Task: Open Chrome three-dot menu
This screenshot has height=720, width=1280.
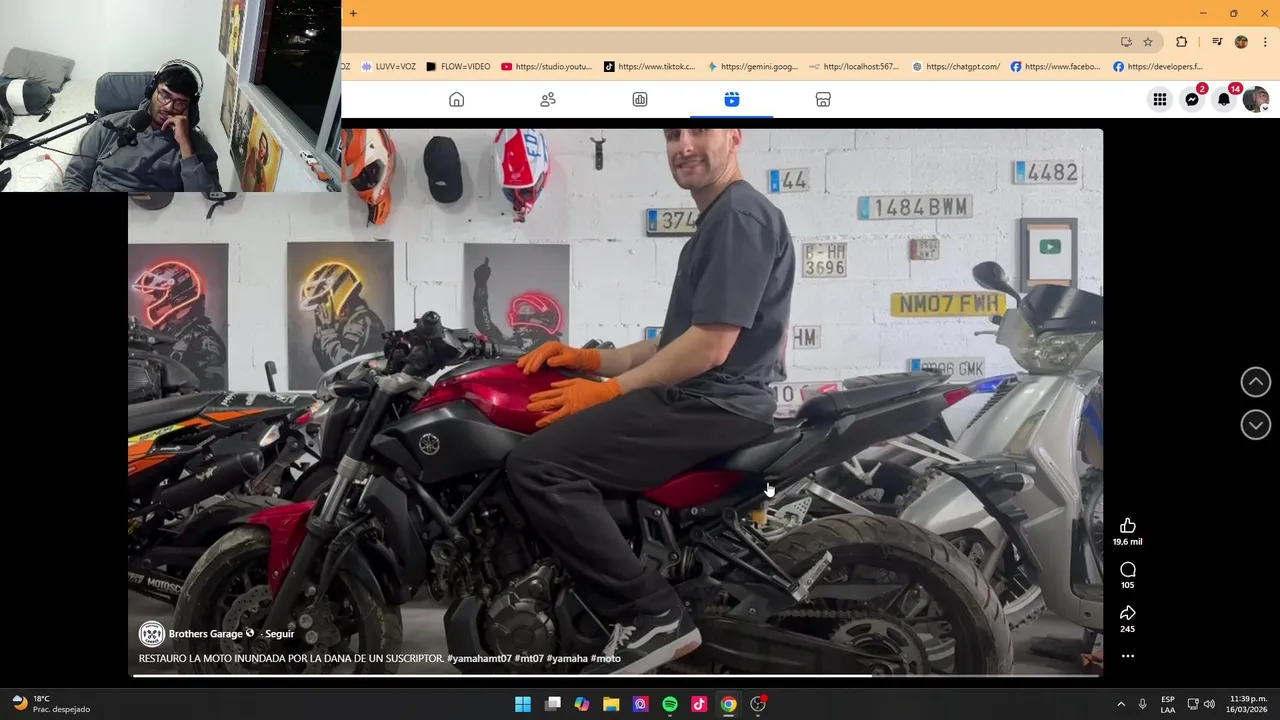Action: click(1265, 42)
